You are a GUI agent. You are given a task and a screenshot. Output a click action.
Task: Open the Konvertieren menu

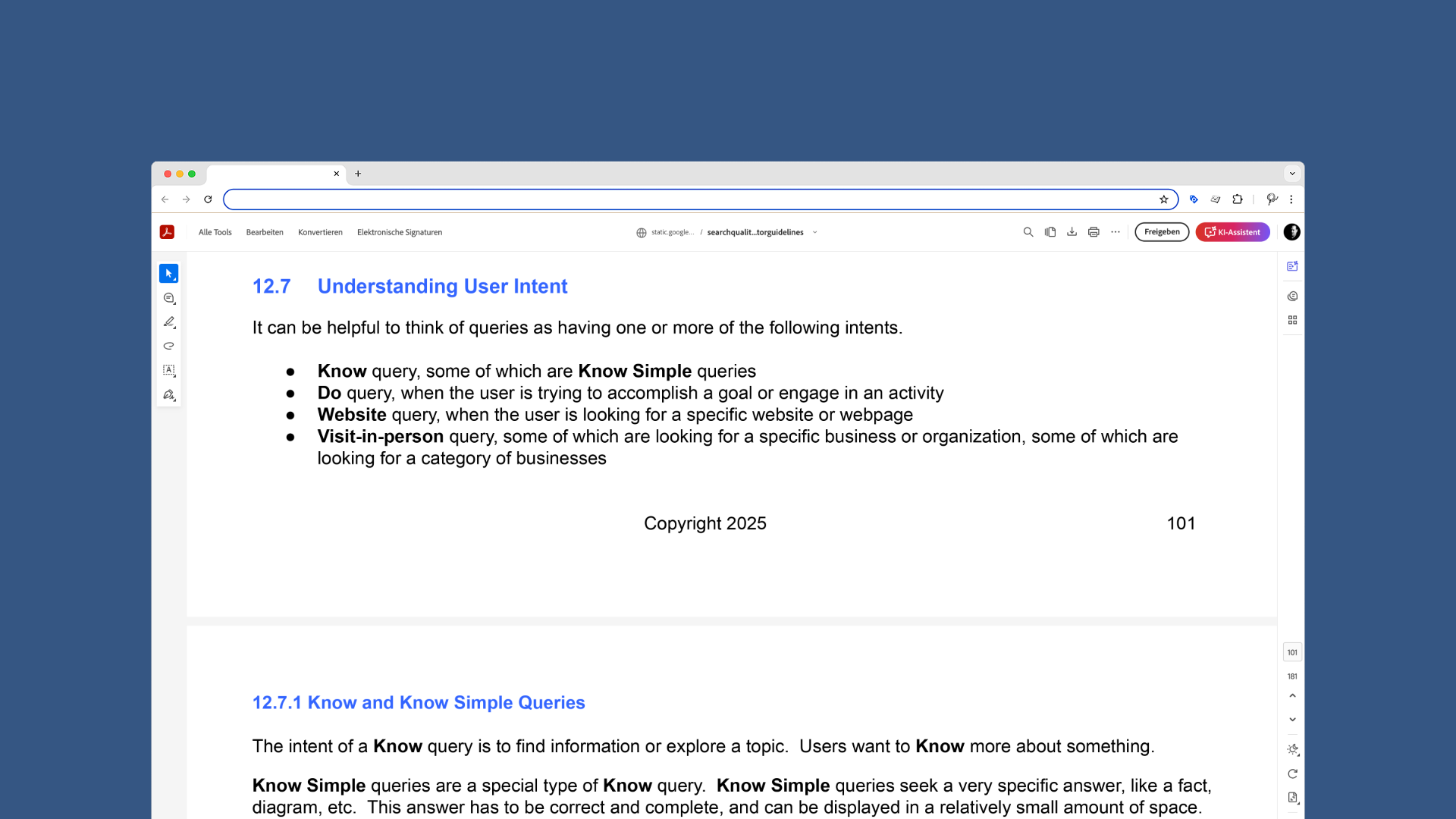pyautogui.click(x=320, y=232)
